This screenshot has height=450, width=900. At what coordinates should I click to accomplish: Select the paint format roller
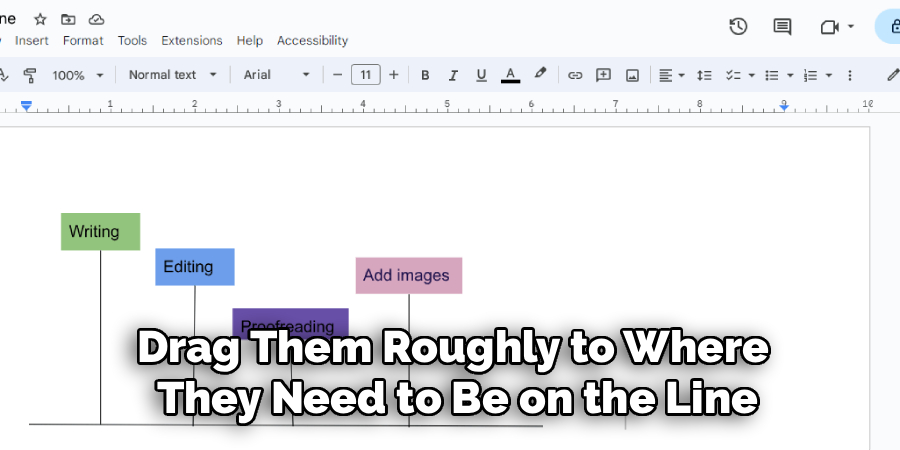click(x=29, y=75)
